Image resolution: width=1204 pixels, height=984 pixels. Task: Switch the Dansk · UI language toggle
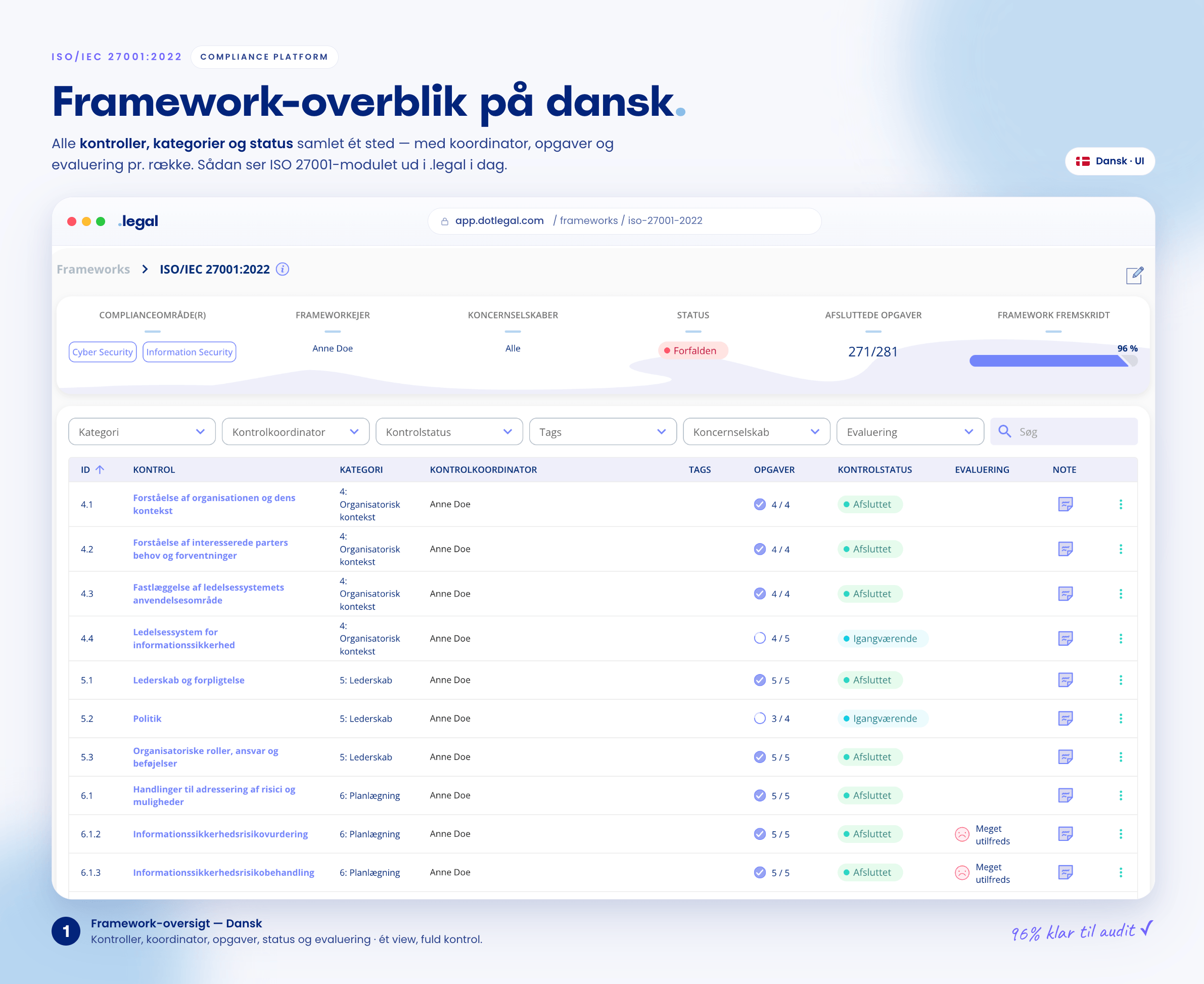coord(1109,161)
